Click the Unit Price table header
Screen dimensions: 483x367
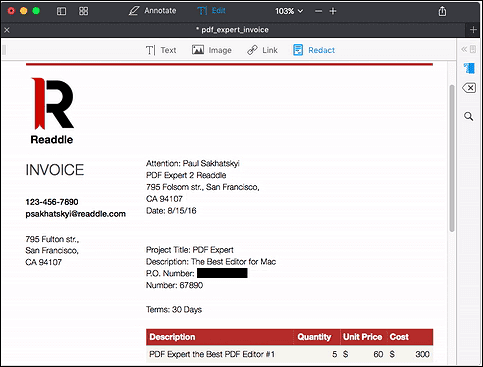coord(363,337)
